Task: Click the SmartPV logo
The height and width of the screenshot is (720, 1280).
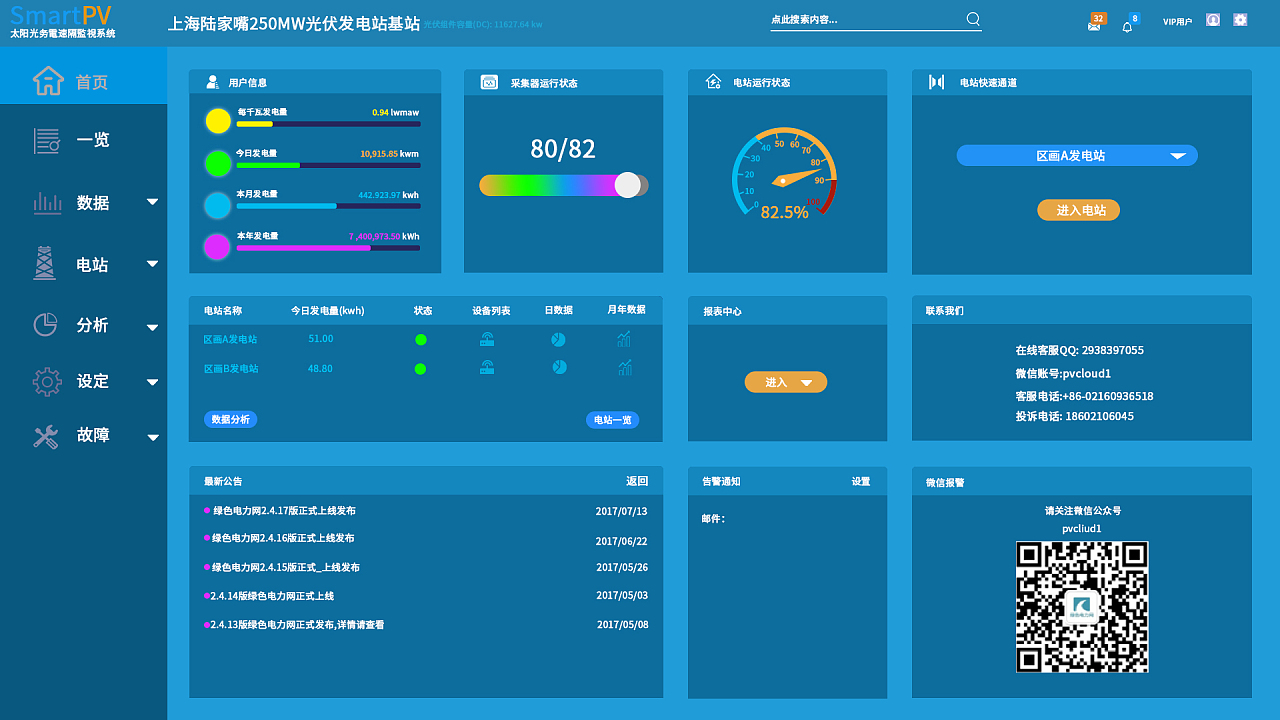Action: tap(61, 15)
